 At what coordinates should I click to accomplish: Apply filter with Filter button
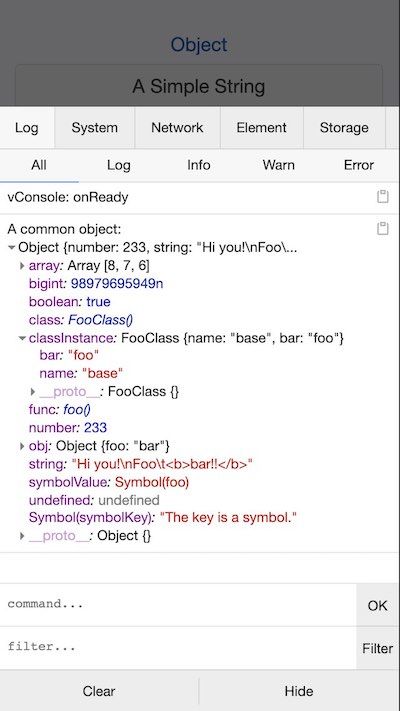(x=378, y=648)
